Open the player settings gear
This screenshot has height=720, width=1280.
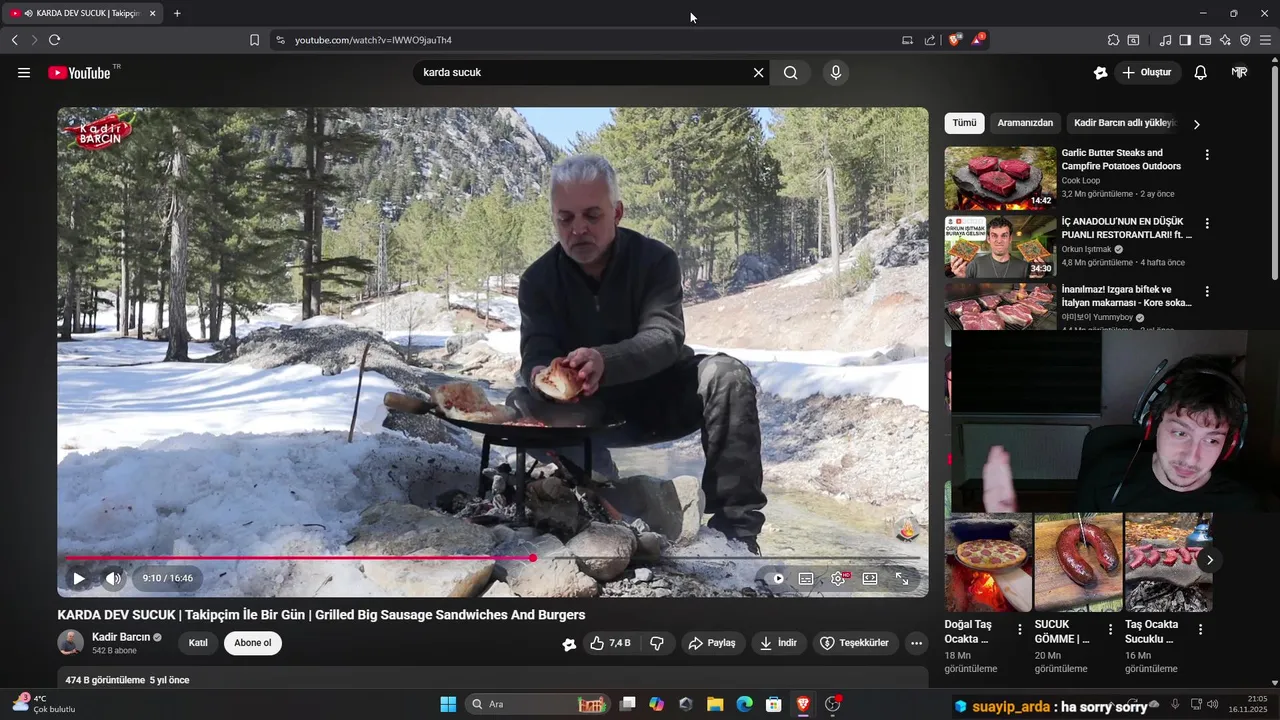coord(838,578)
